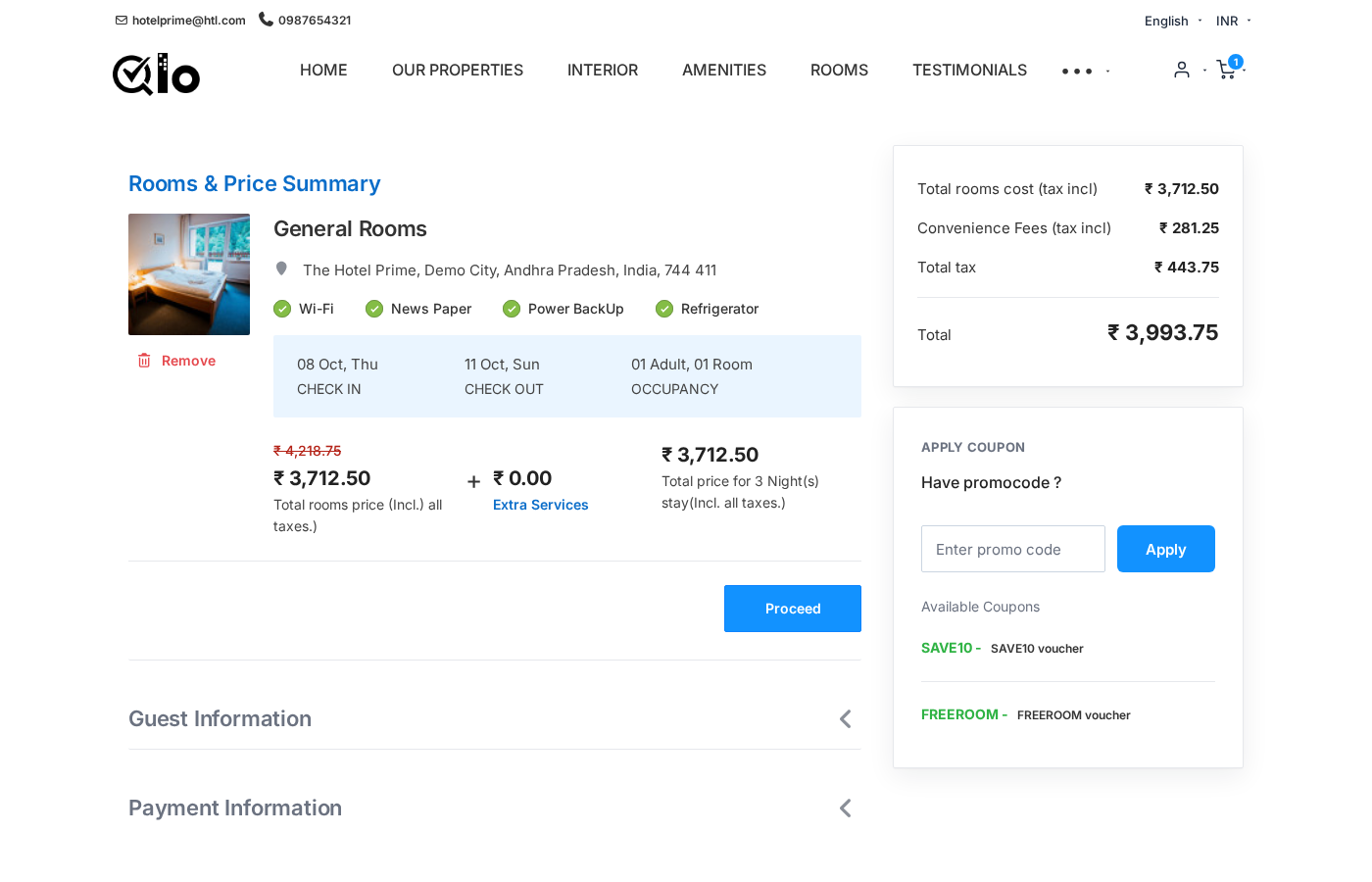Click the hotel location pin icon
The height and width of the screenshot is (882, 1372).
281,269
